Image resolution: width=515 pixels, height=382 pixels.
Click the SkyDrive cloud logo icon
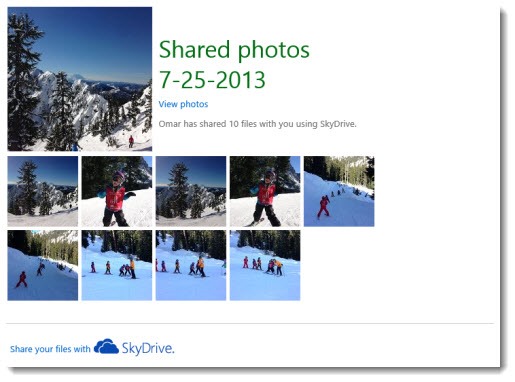tap(106, 347)
